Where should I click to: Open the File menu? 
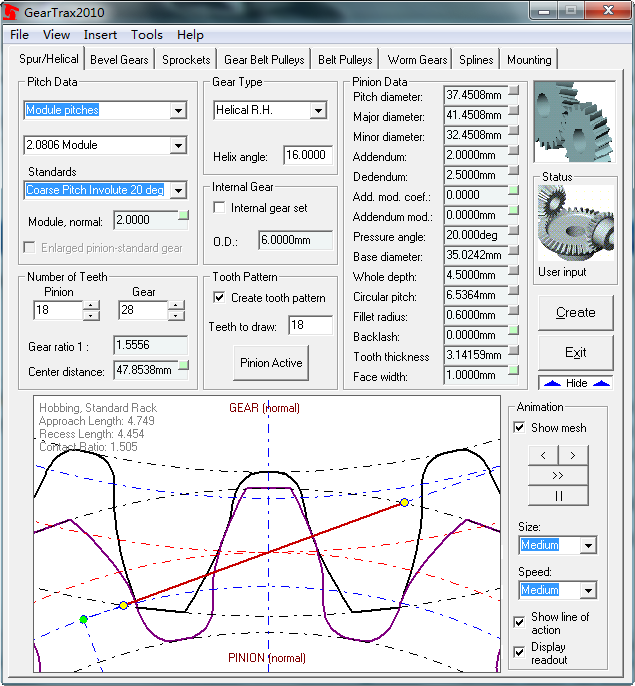[19, 35]
